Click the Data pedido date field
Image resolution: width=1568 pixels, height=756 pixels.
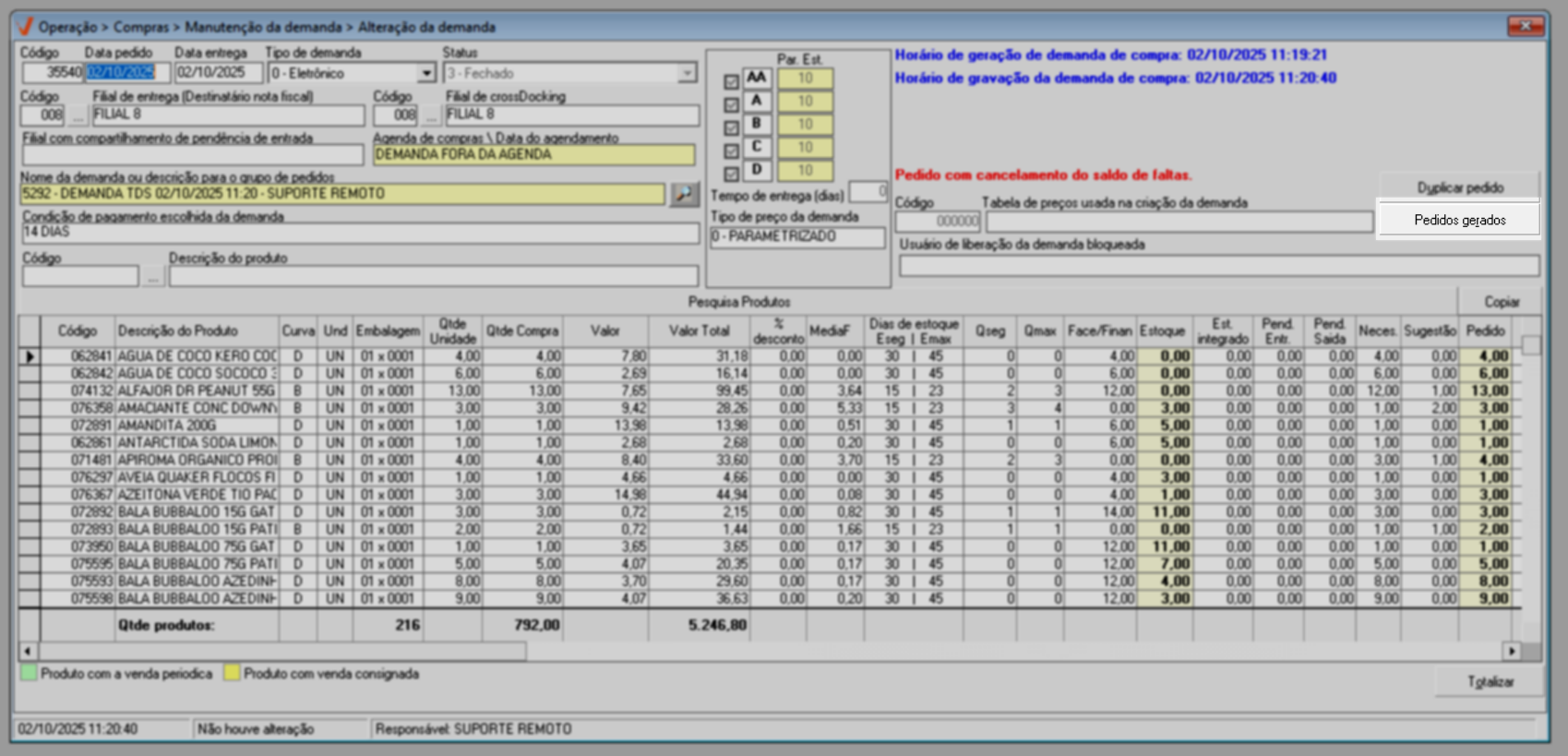click(x=127, y=73)
